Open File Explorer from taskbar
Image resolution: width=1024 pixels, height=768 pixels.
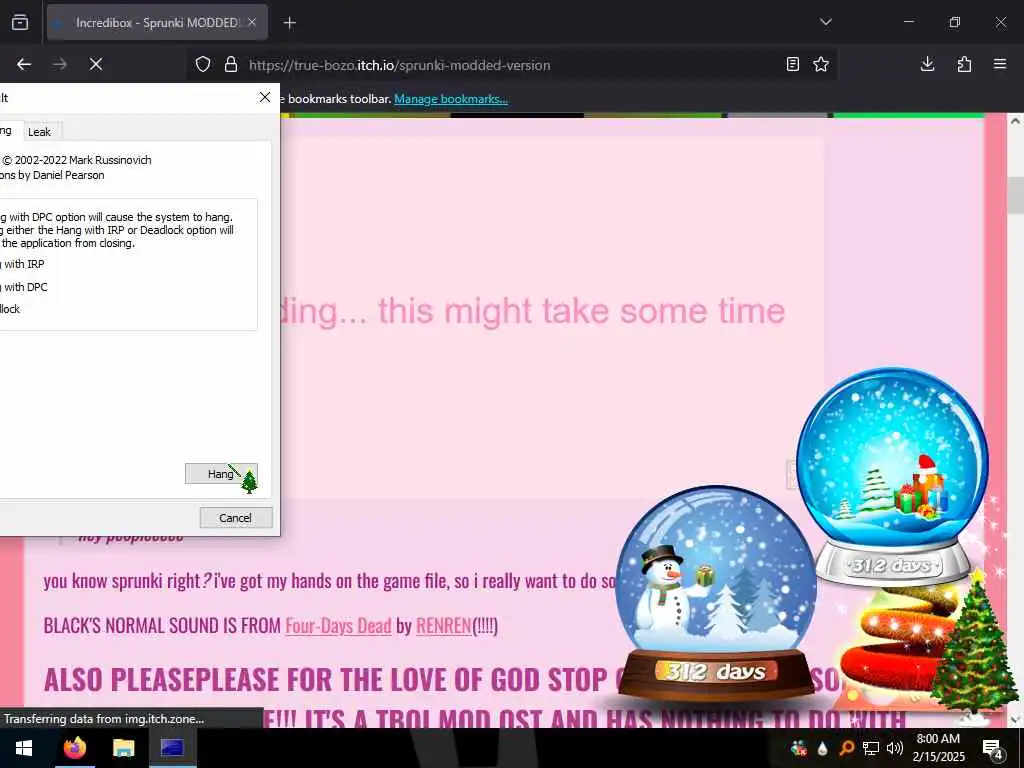(123, 748)
